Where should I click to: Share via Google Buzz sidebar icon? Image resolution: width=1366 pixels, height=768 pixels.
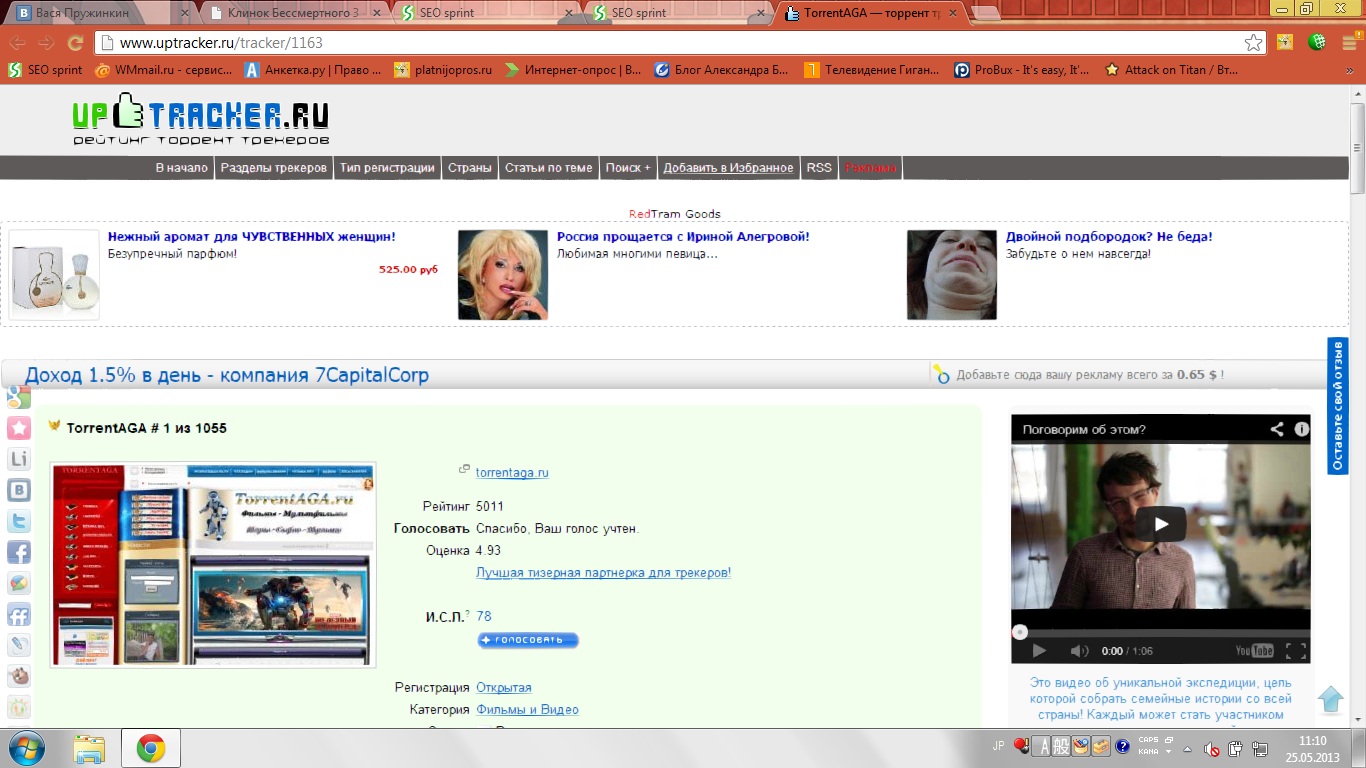coord(18,583)
